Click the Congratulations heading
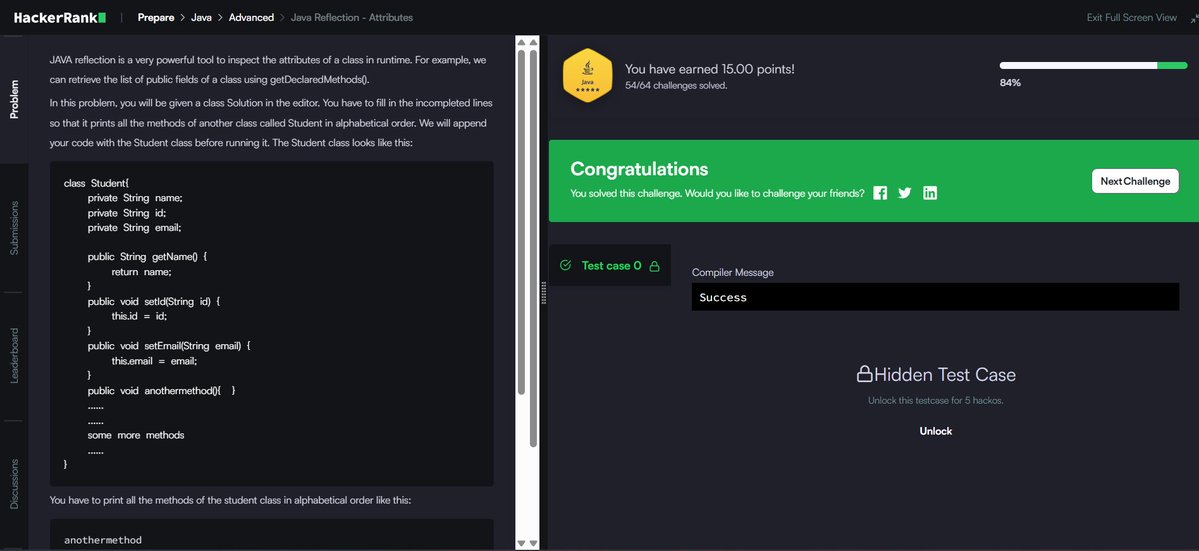The image size is (1199, 551). (639, 169)
